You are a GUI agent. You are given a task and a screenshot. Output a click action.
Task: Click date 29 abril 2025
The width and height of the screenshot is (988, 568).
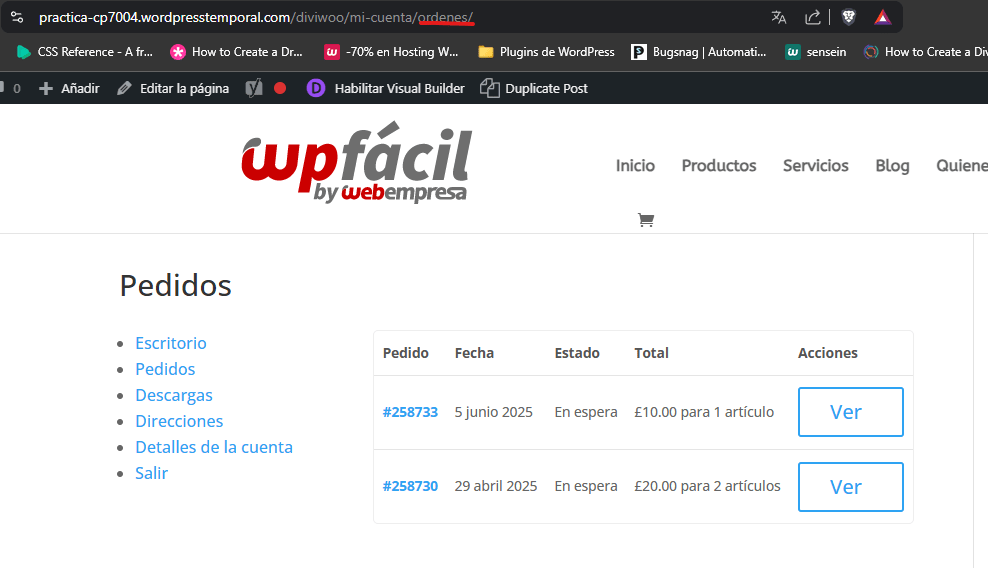point(496,486)
